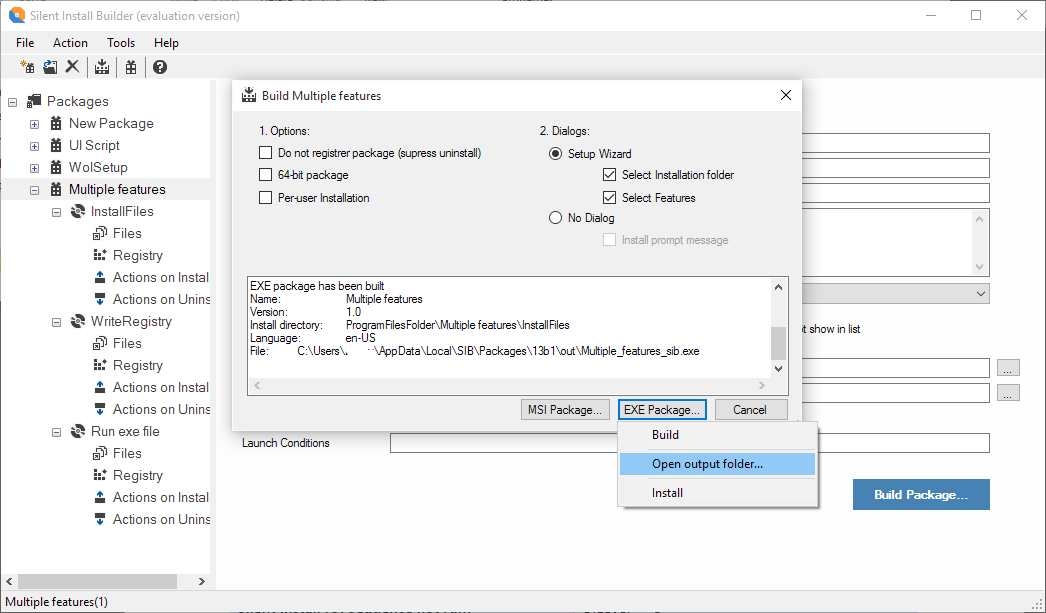This screenshot has width=1046, height=613.
Task: Expand the New Package tree node
Action: pyautogui.click(x=34, y=124)
